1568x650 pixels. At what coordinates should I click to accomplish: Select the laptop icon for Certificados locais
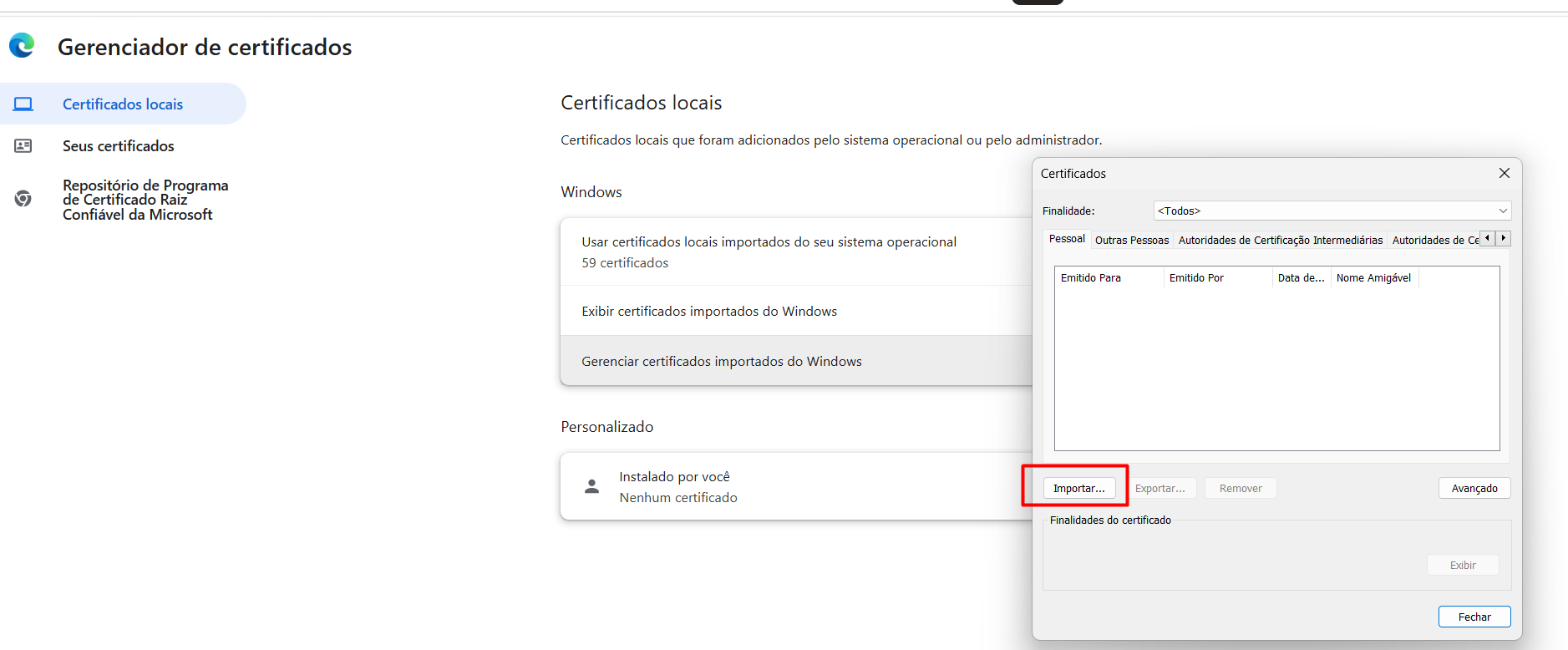tap(23, 104)
